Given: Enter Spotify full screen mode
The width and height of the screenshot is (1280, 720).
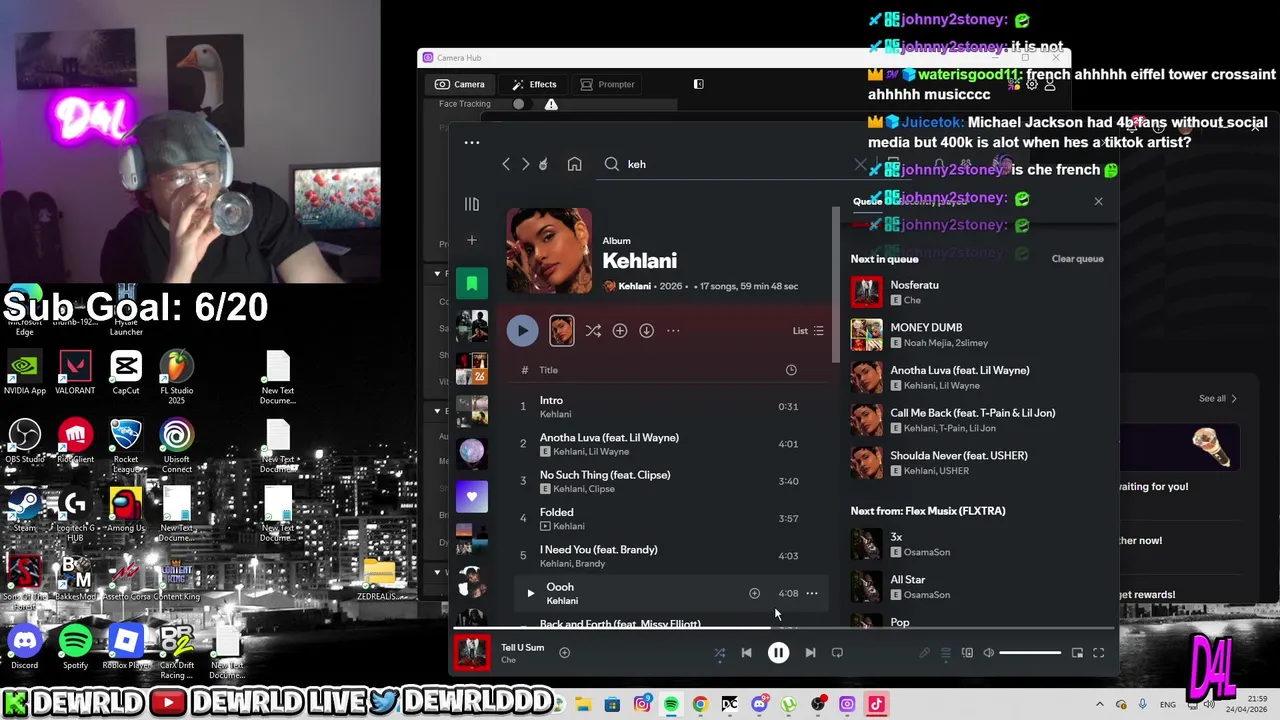Looking at the screenshot, I should coord(1098,653).
